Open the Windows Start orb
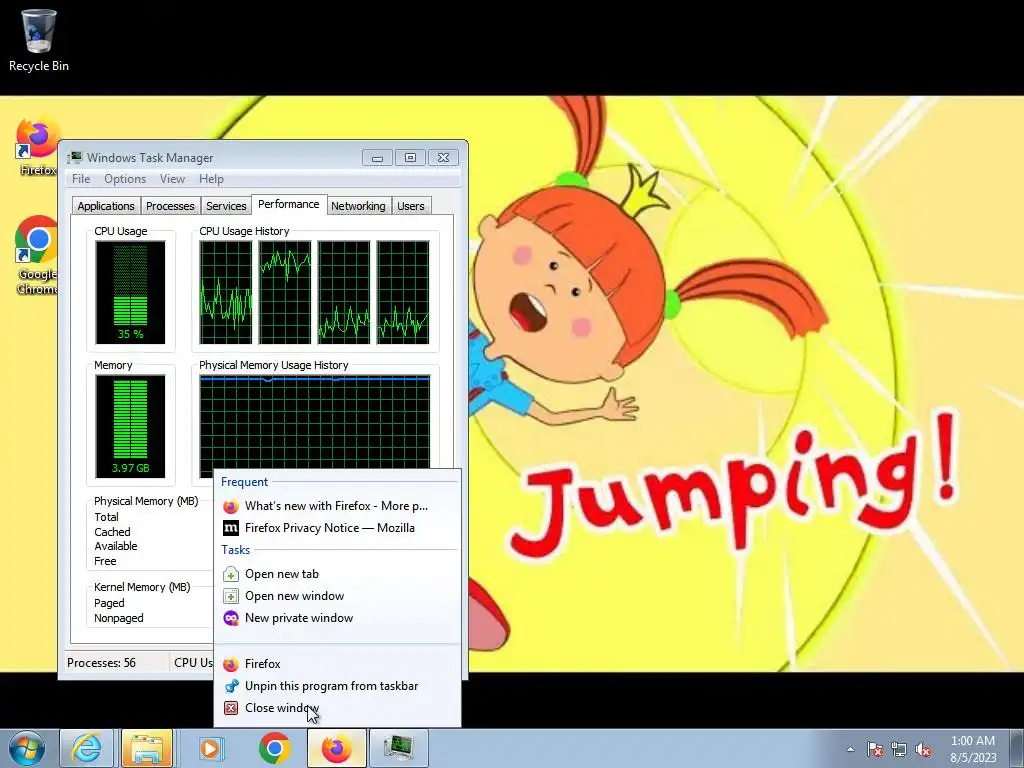 27,748
